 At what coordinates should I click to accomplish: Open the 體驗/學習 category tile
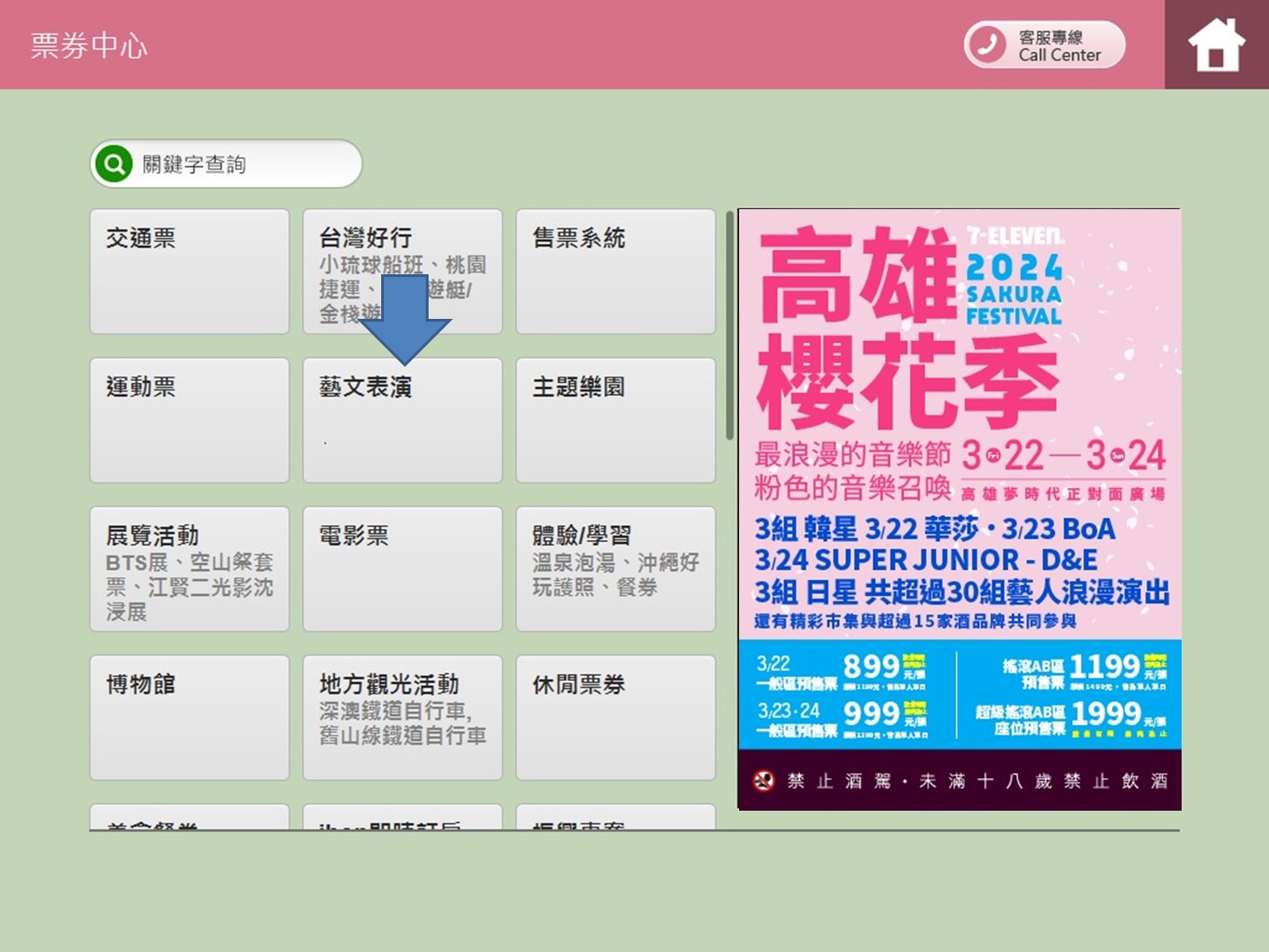[615, 569]
